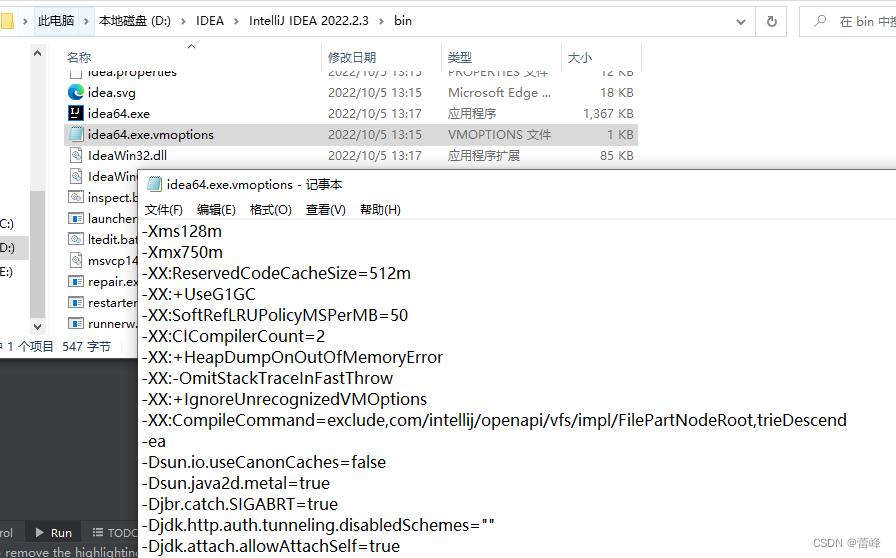Viewport: 896px width, 558px height.
Task: Open the 查看(V) menu in Notepad
Action: point(325,210)
